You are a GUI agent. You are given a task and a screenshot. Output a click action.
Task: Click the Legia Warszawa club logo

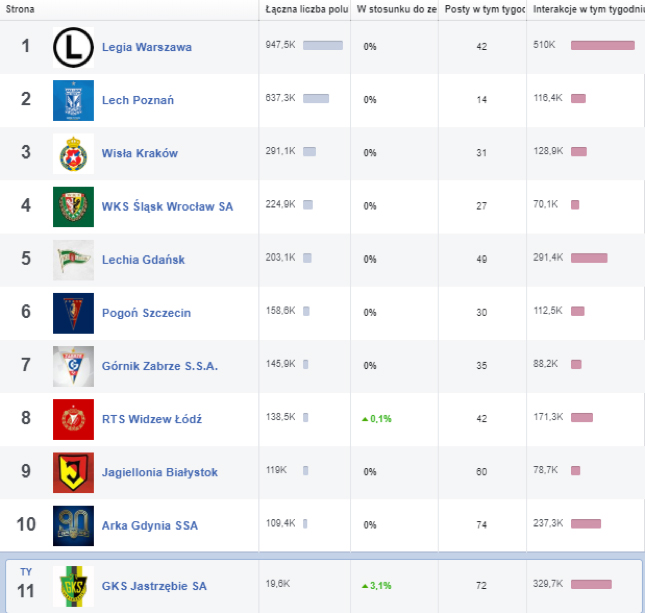click(73, 47)
